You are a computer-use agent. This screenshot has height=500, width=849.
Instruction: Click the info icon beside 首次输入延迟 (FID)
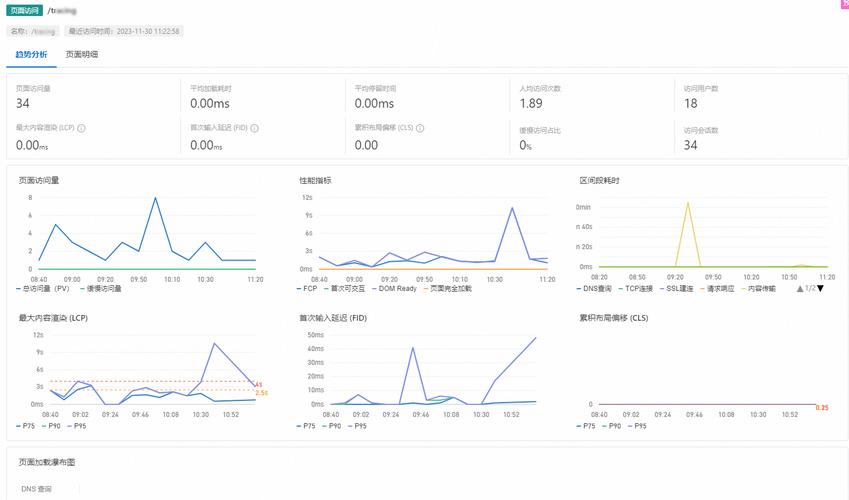point(254,128)
